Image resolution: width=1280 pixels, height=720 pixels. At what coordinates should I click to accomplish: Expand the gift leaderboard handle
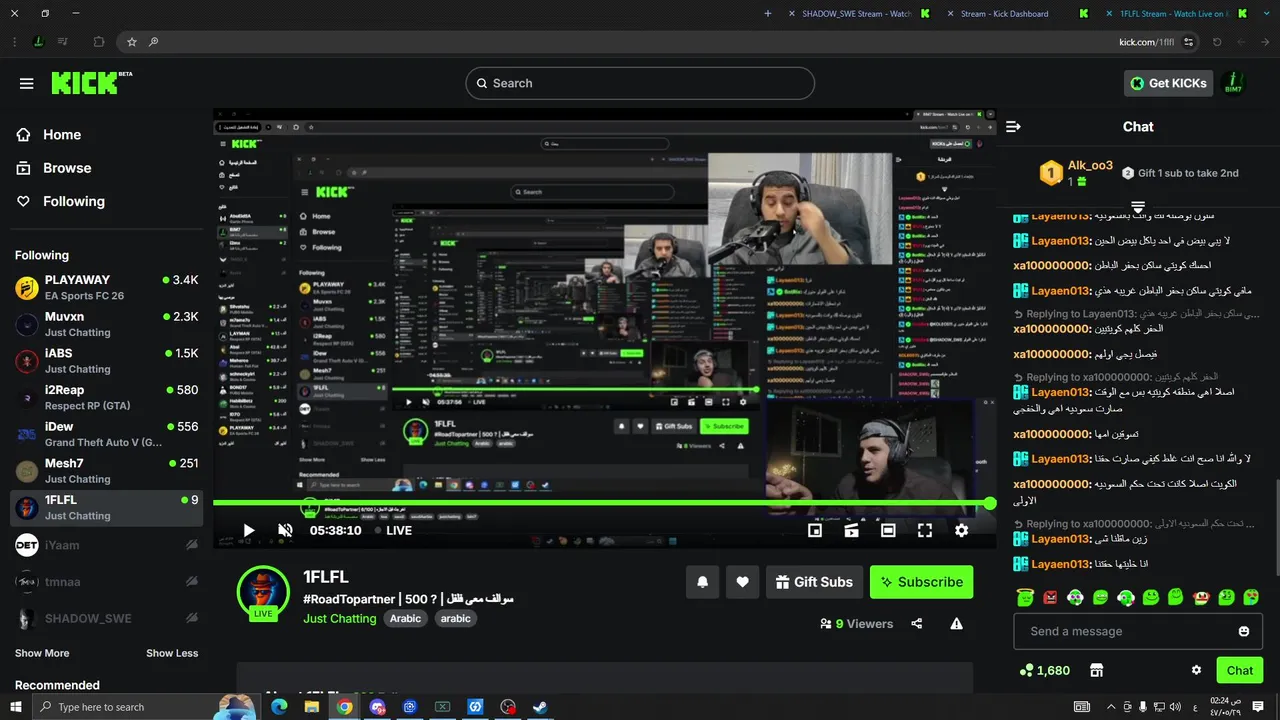(x=1138, y=206)
